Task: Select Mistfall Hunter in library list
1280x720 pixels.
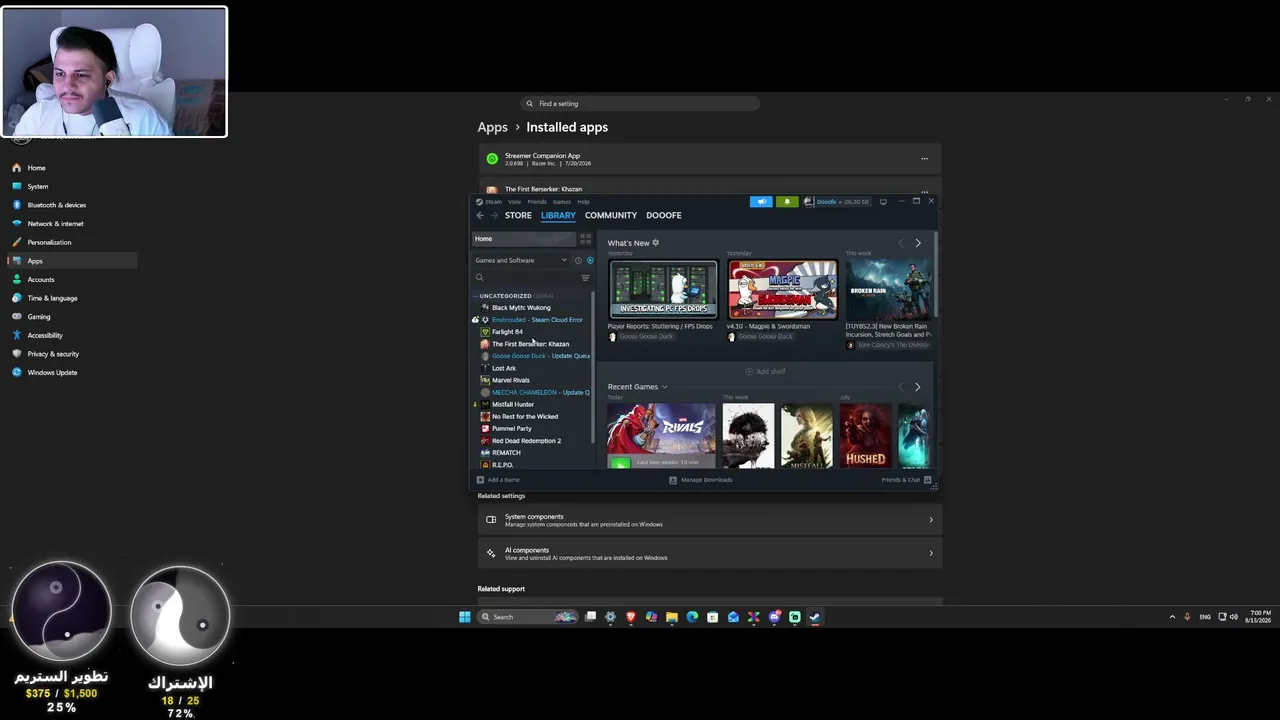Action: coord(513,404)
